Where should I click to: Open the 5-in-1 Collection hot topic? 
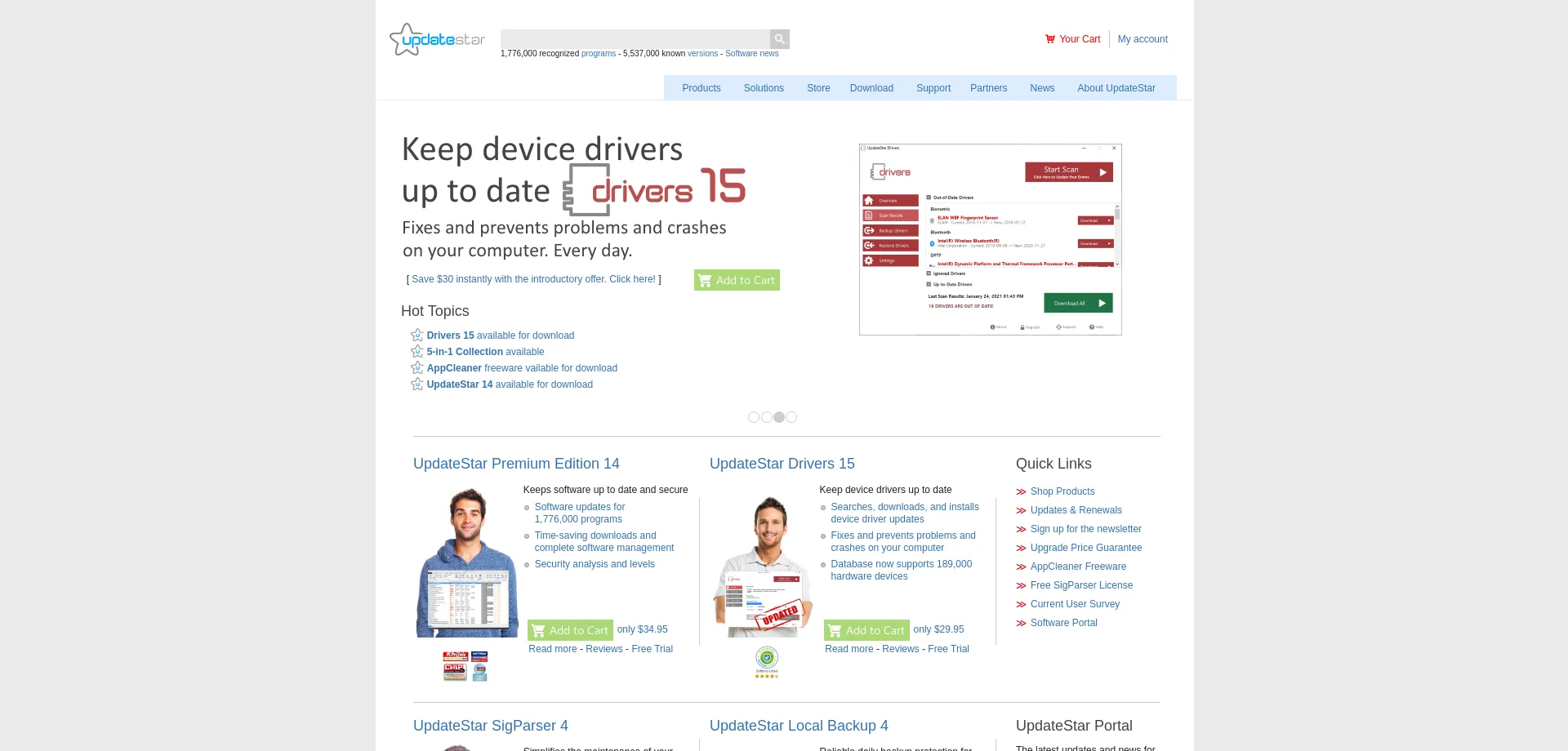(485, 352)
